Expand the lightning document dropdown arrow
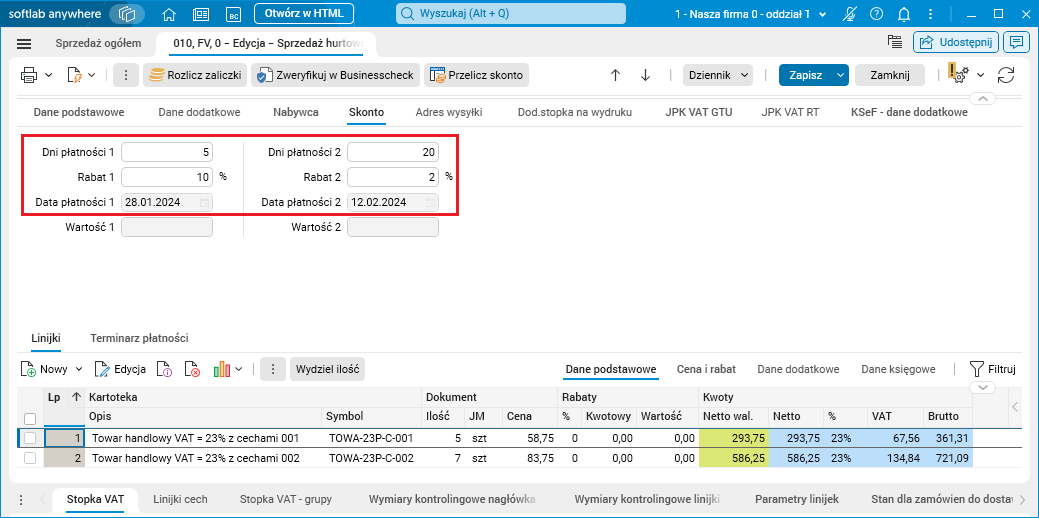 [x=92, y=76]
